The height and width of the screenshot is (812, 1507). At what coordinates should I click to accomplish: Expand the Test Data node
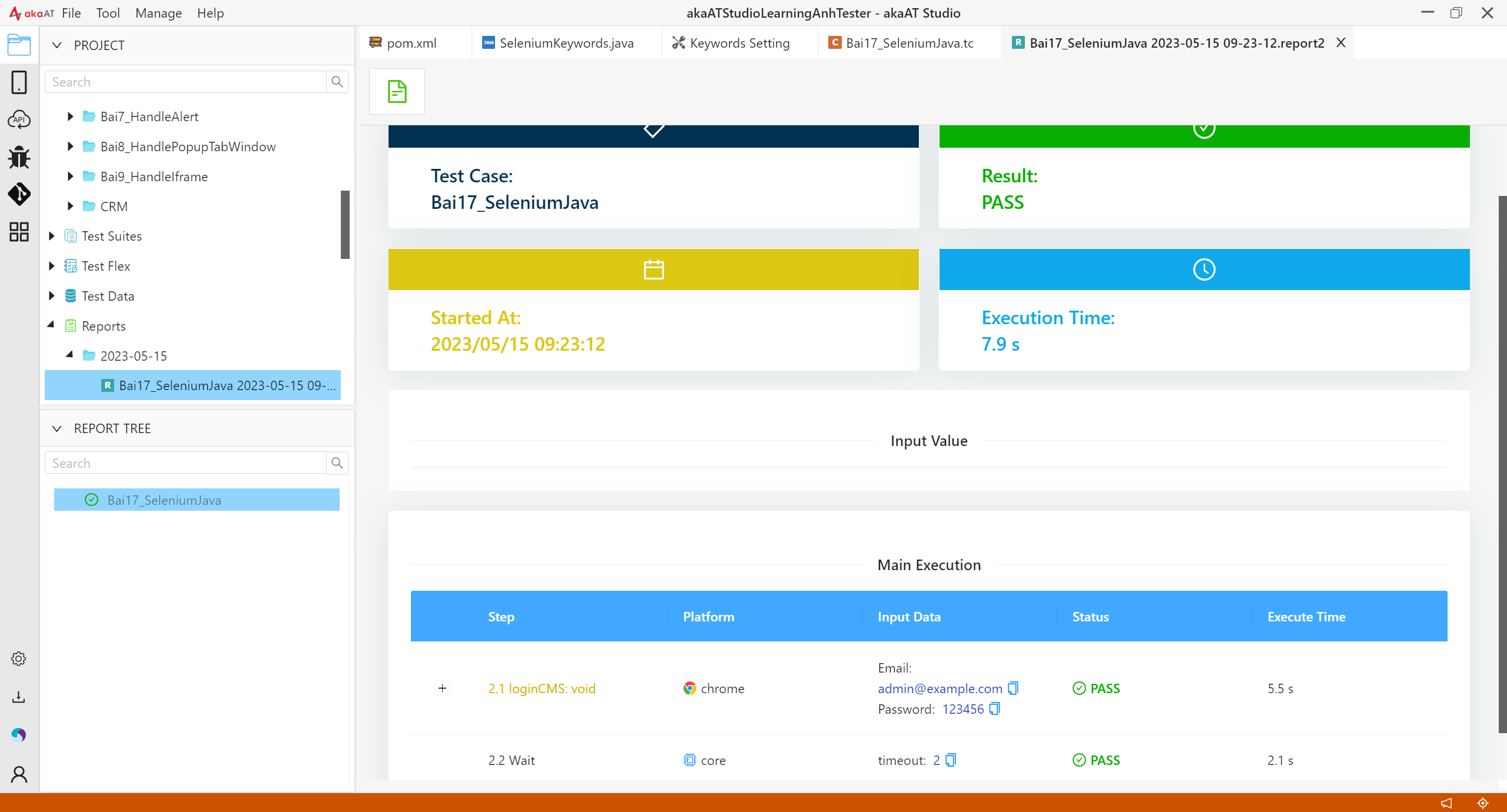point(51,295)
